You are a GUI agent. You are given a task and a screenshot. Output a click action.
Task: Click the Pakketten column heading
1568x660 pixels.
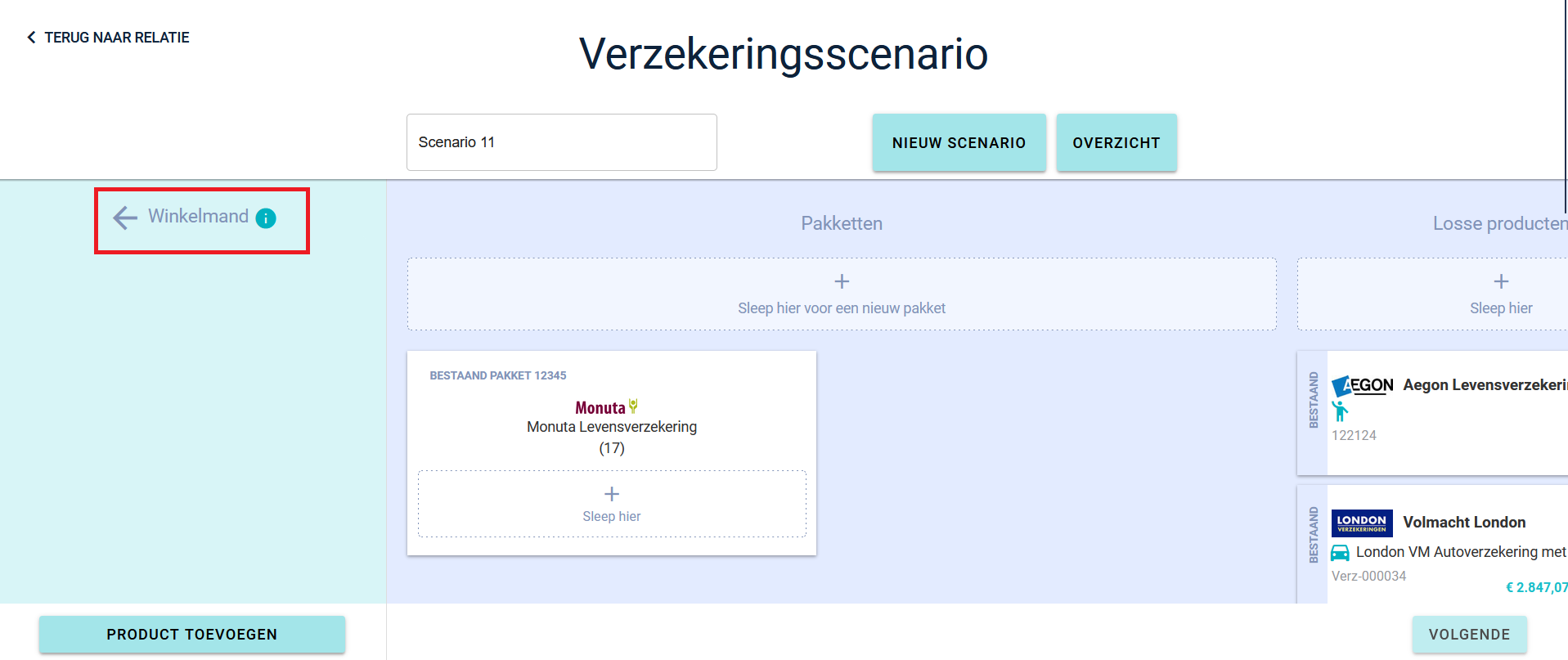(842, 223)
